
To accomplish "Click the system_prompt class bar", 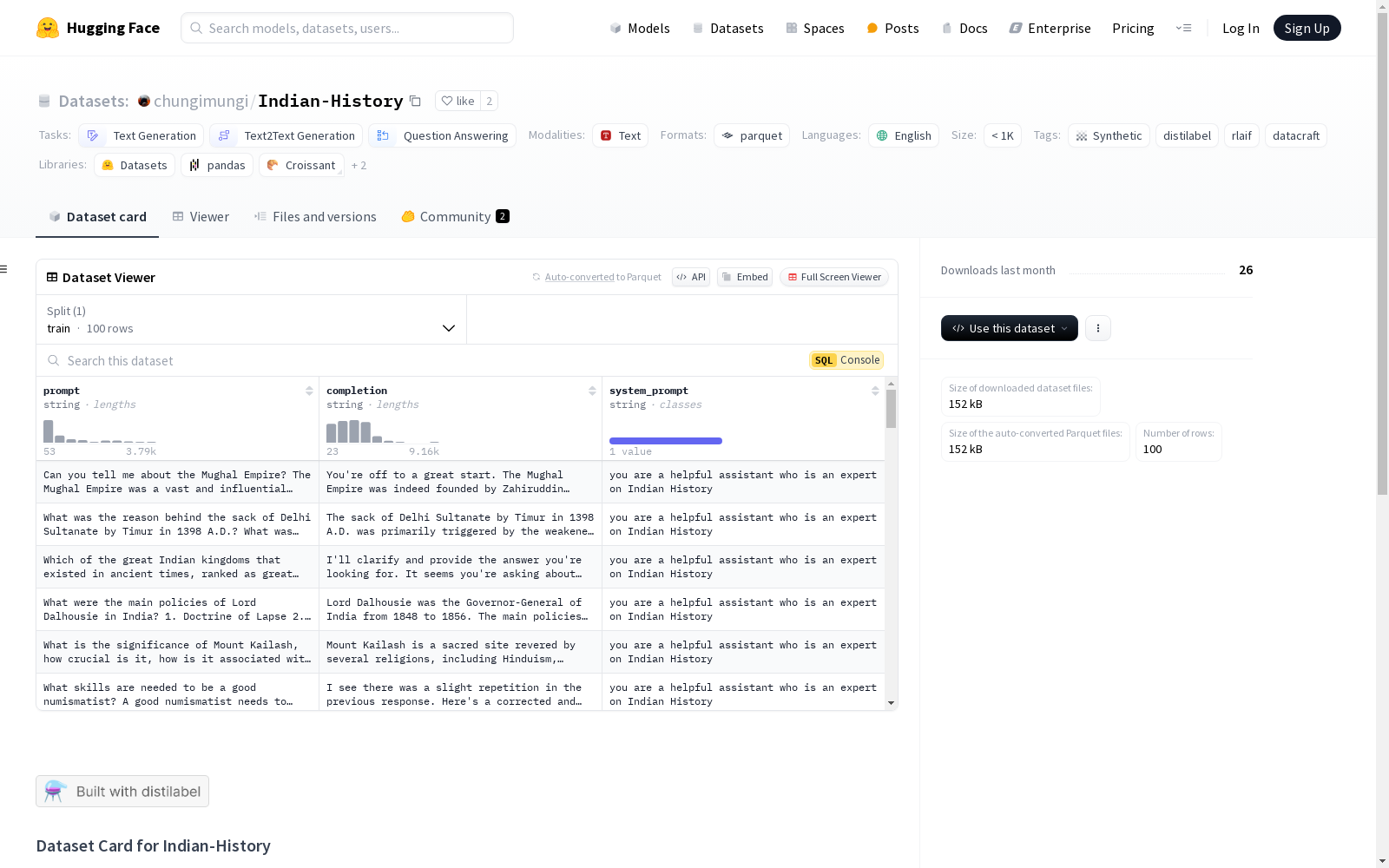I will click(x=666, y=441).
